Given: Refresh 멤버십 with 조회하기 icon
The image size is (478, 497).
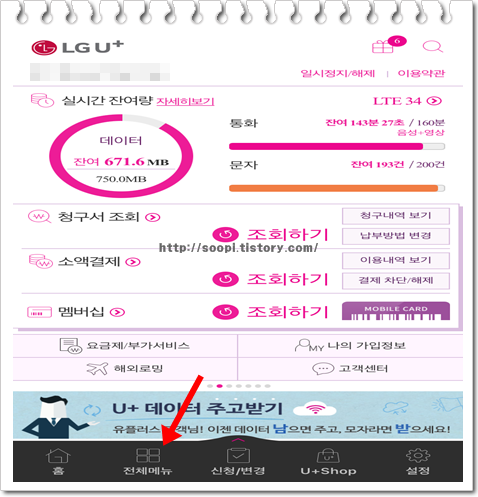Looking at the screenshot, I should (x=225, y=312).
